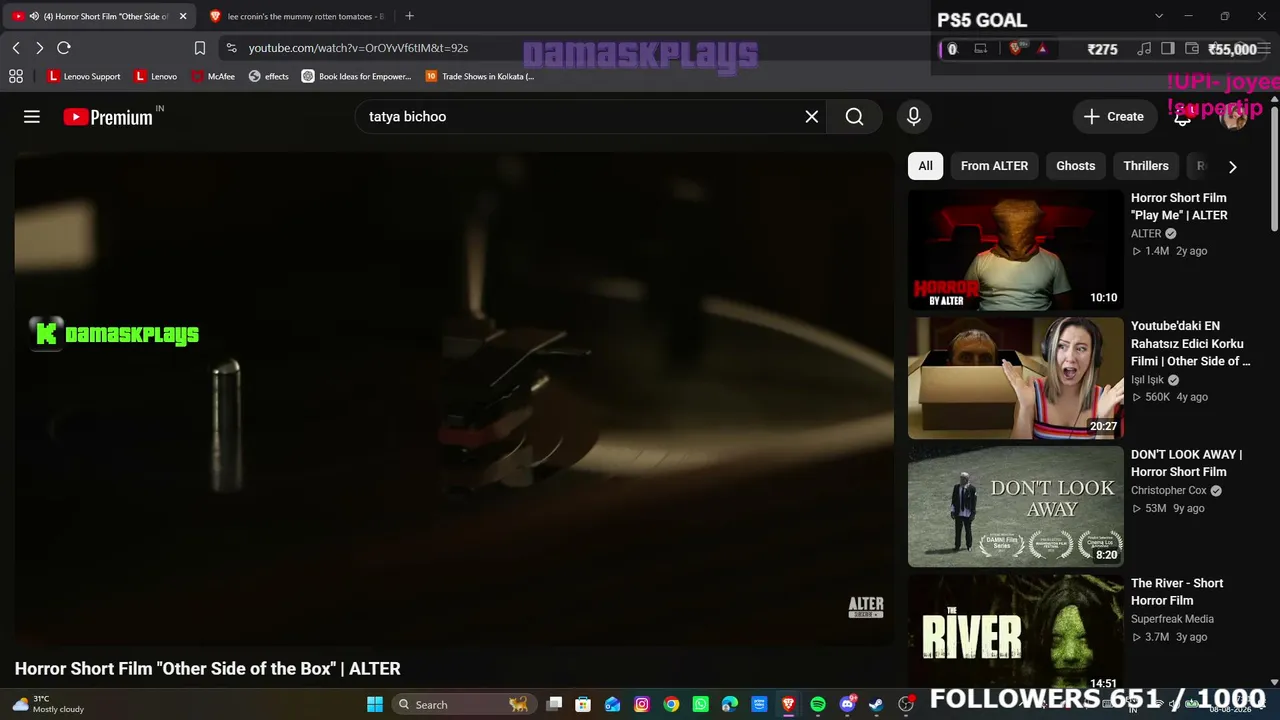The image size is (1280, 720).
Task: Close the Horror Short Film tab
Action: (x=183, y=16)
